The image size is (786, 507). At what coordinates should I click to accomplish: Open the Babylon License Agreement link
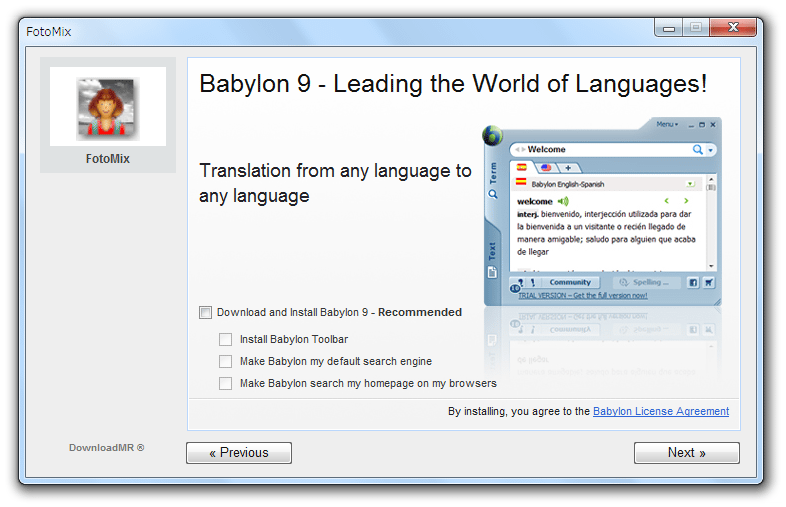661,411
